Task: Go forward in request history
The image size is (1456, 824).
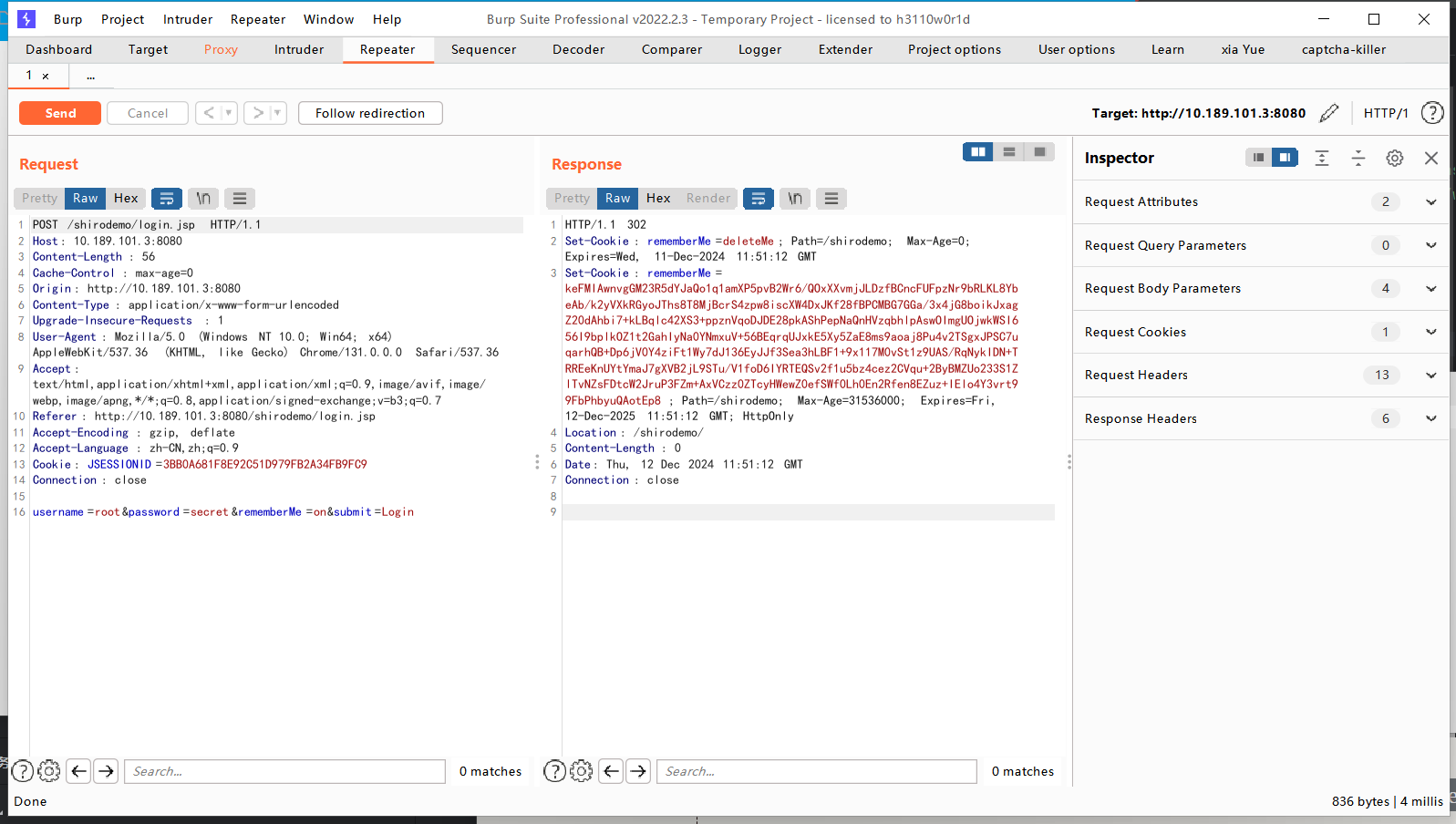Action: [x=258, y=113]
